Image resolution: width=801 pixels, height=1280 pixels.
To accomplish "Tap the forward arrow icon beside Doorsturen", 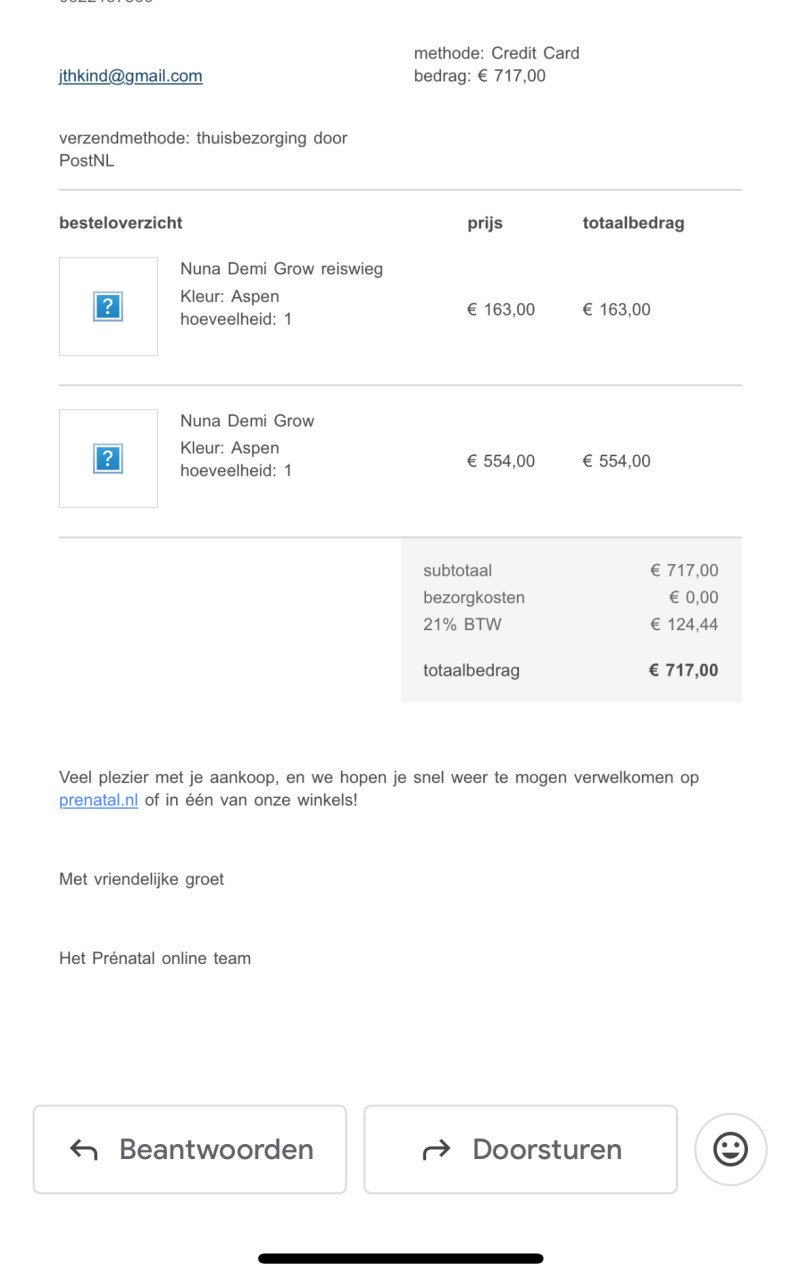I will click(x=436, y=1150).
